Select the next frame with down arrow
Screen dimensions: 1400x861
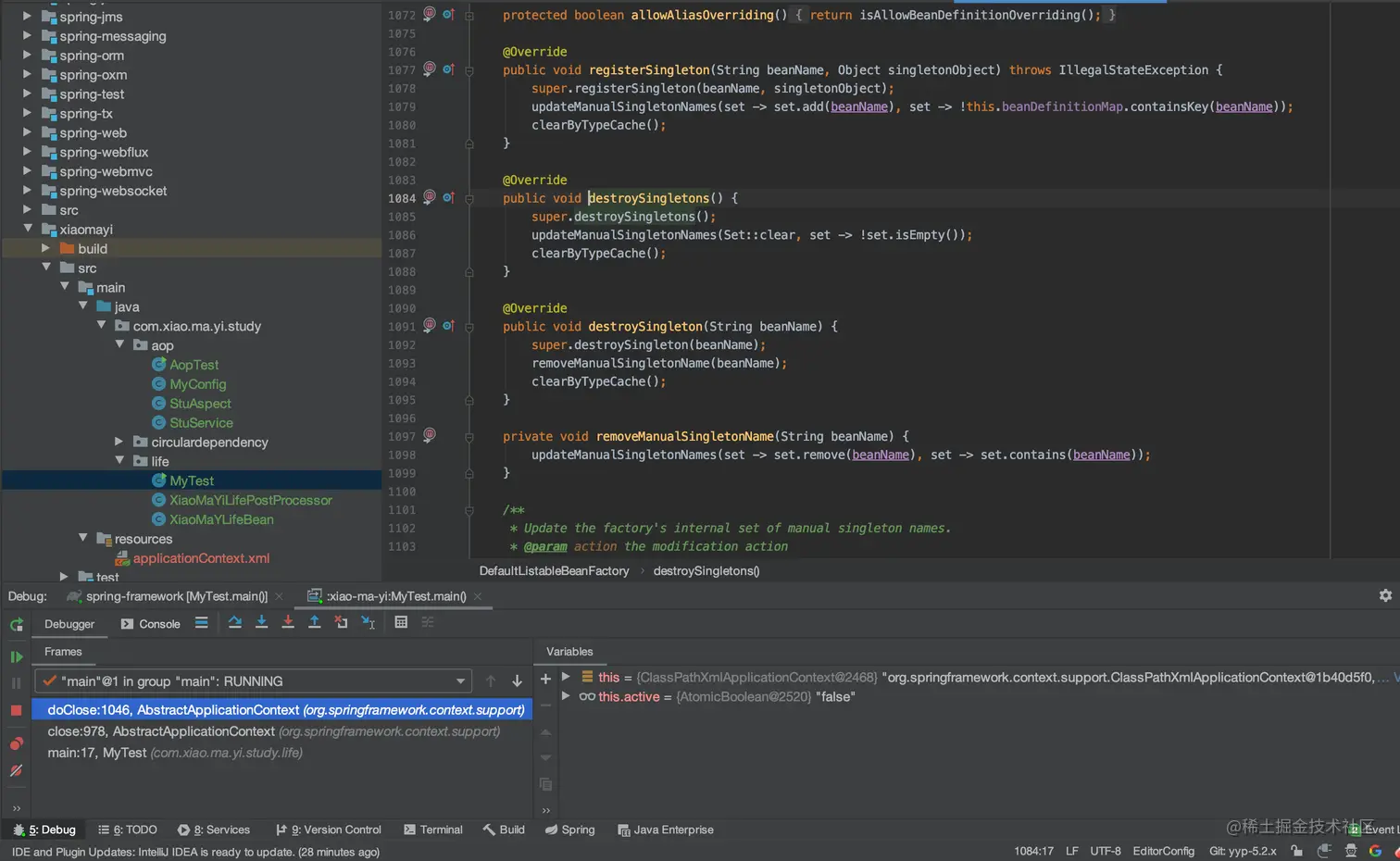pos(517,681)
